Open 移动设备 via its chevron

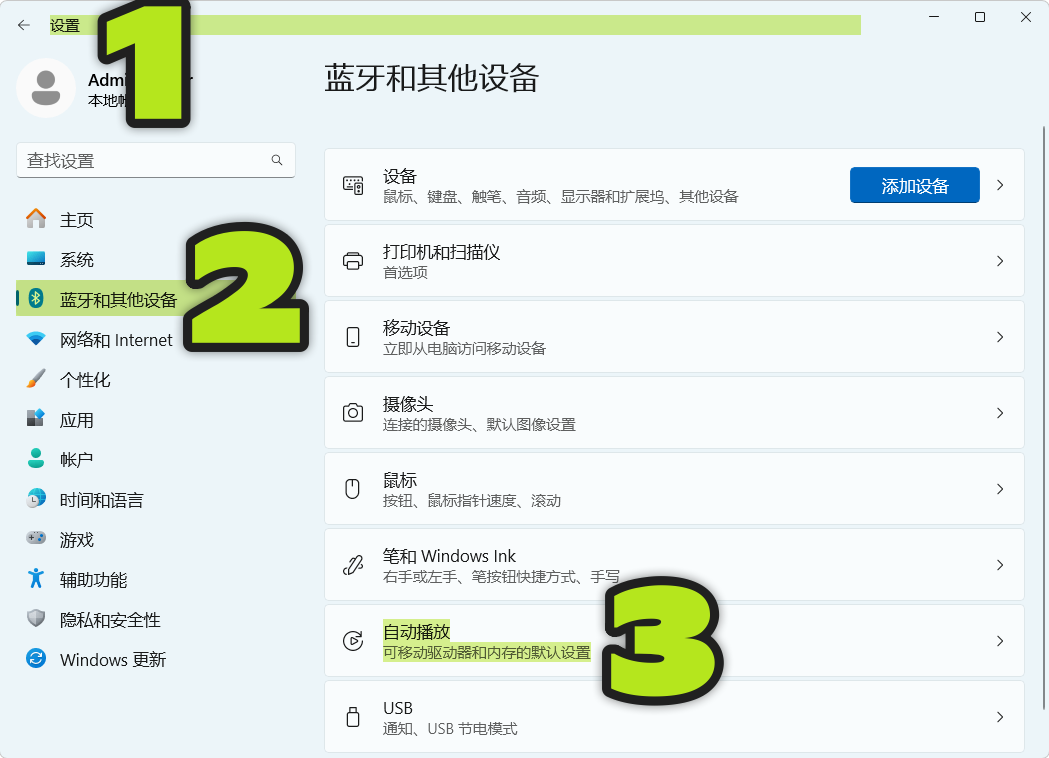coord(1000,337)
